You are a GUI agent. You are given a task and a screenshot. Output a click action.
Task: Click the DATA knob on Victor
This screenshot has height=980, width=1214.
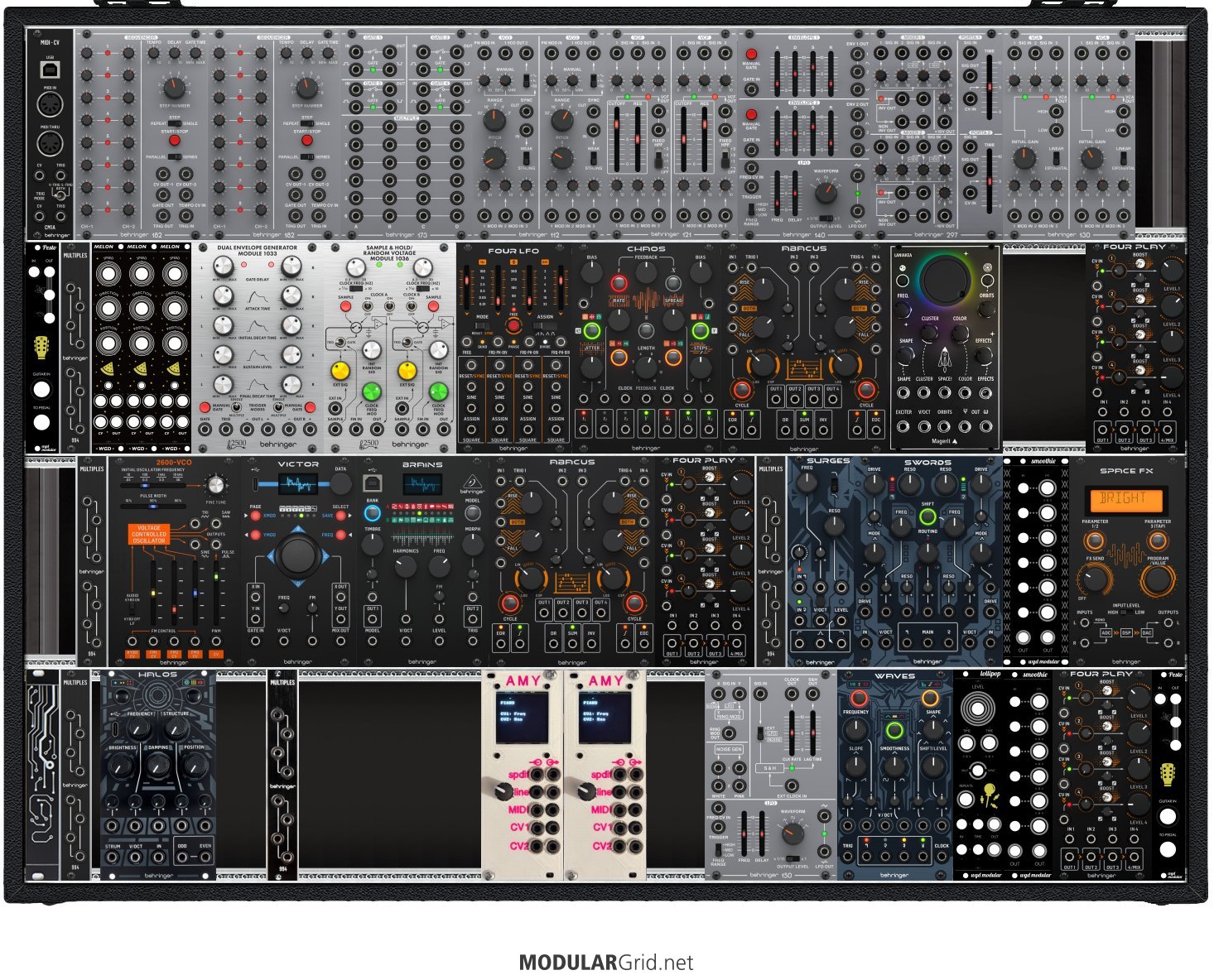click(x=340, y=484)
